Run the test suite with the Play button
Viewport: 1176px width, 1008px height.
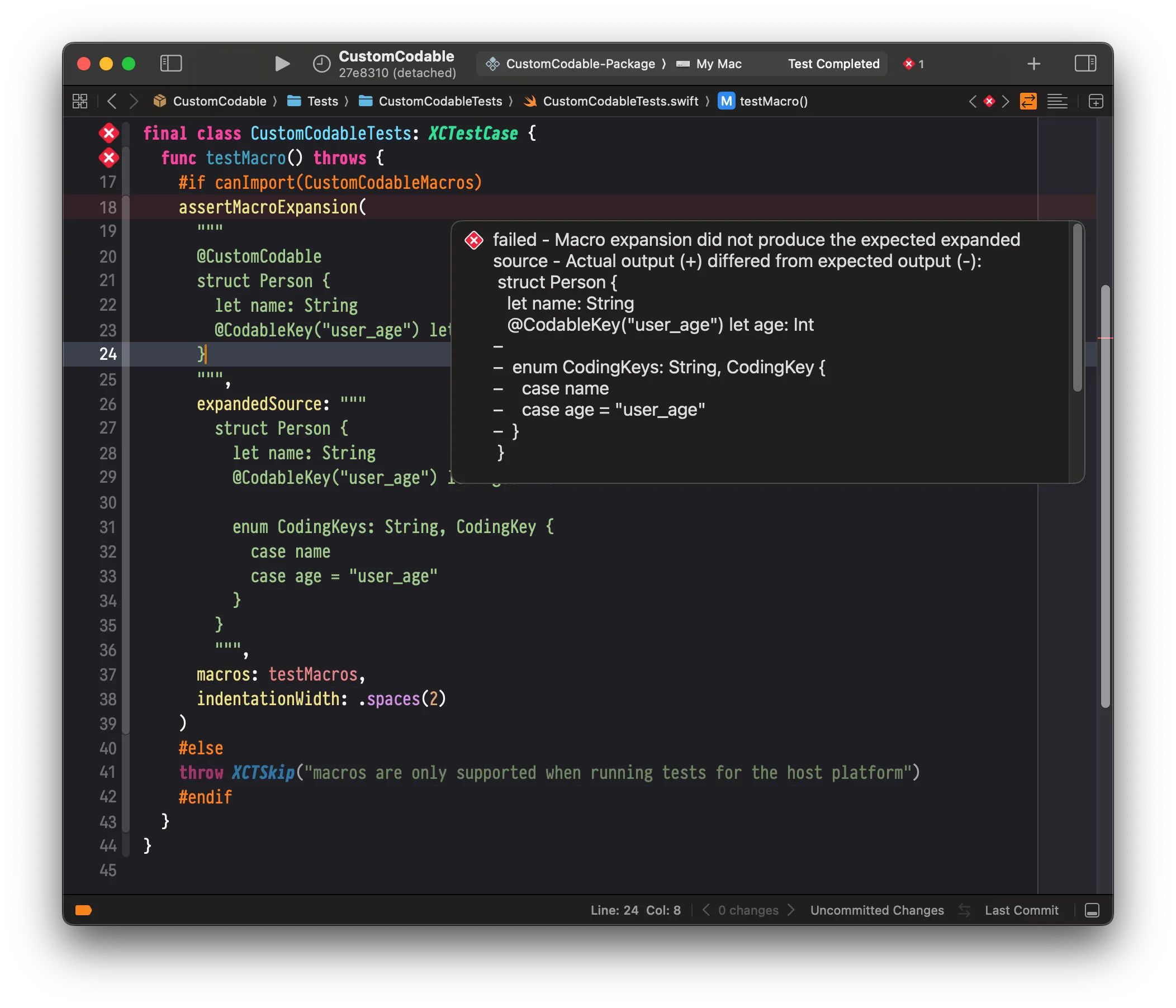click(282, 64)
